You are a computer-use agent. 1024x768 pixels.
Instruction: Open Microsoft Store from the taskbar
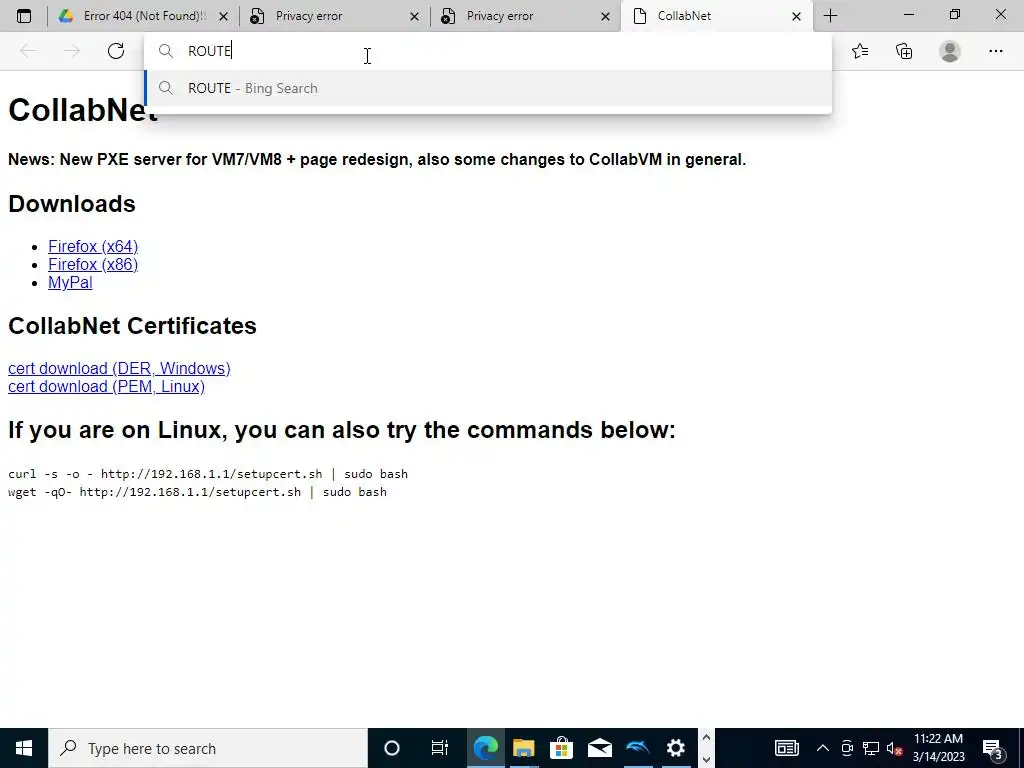pos(561,748)
